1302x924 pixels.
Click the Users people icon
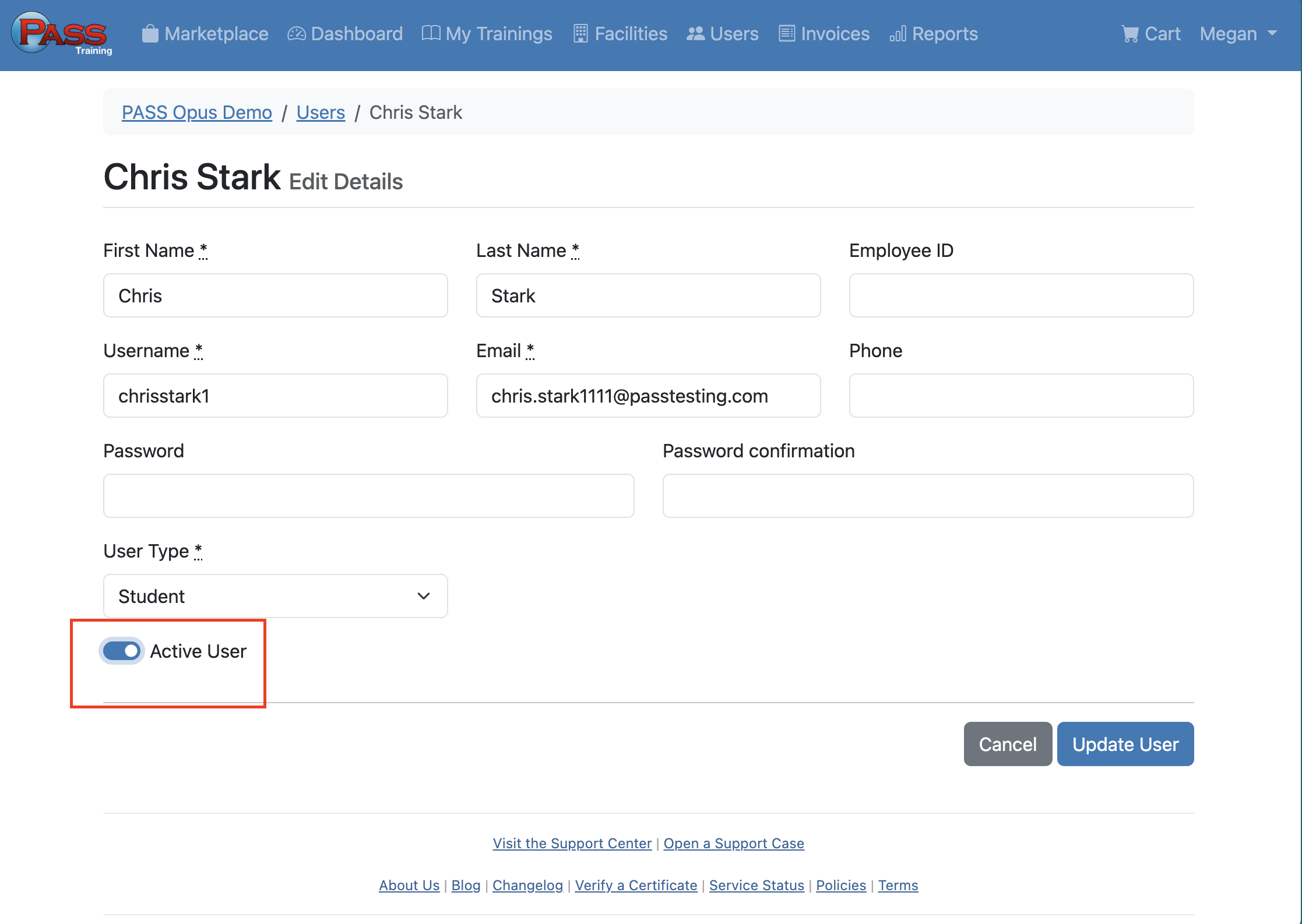point(695,34)
